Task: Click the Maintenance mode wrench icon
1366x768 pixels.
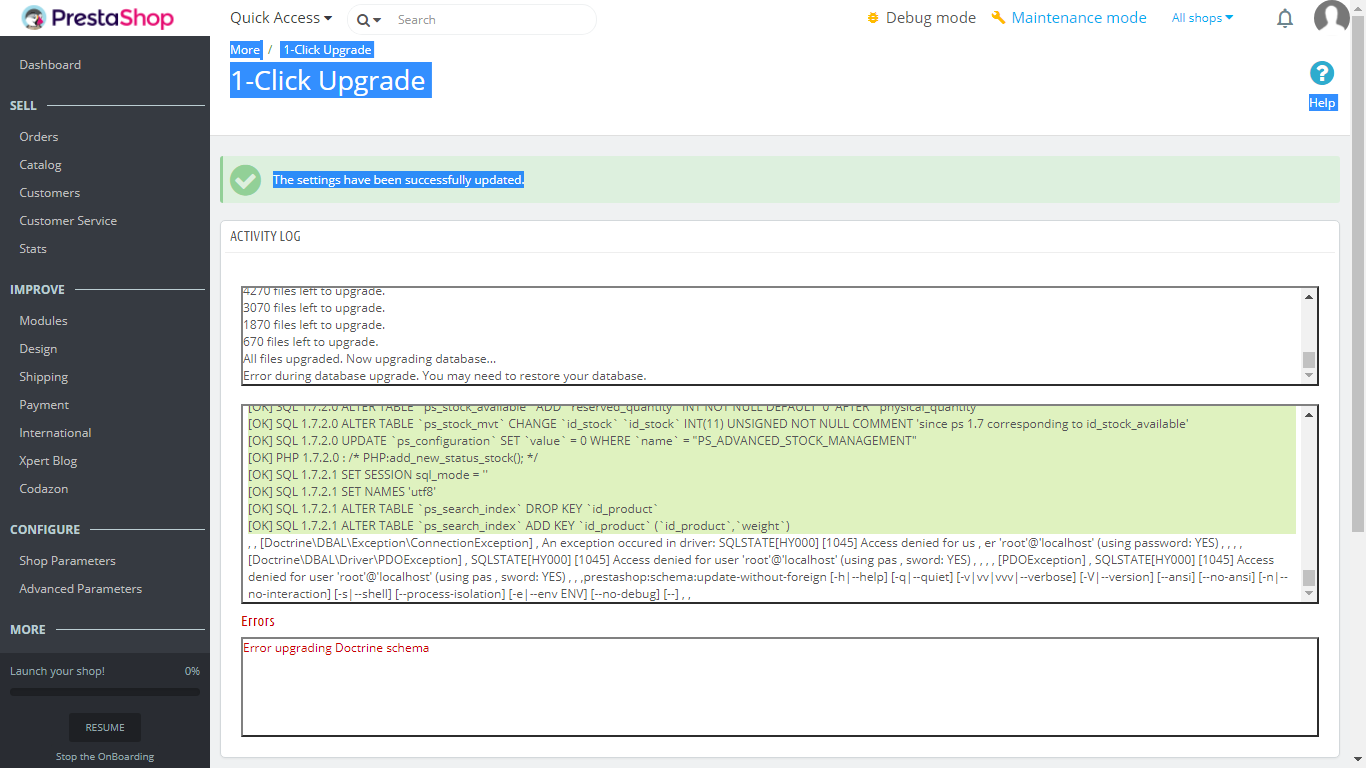Action: [x=998, y=18]
